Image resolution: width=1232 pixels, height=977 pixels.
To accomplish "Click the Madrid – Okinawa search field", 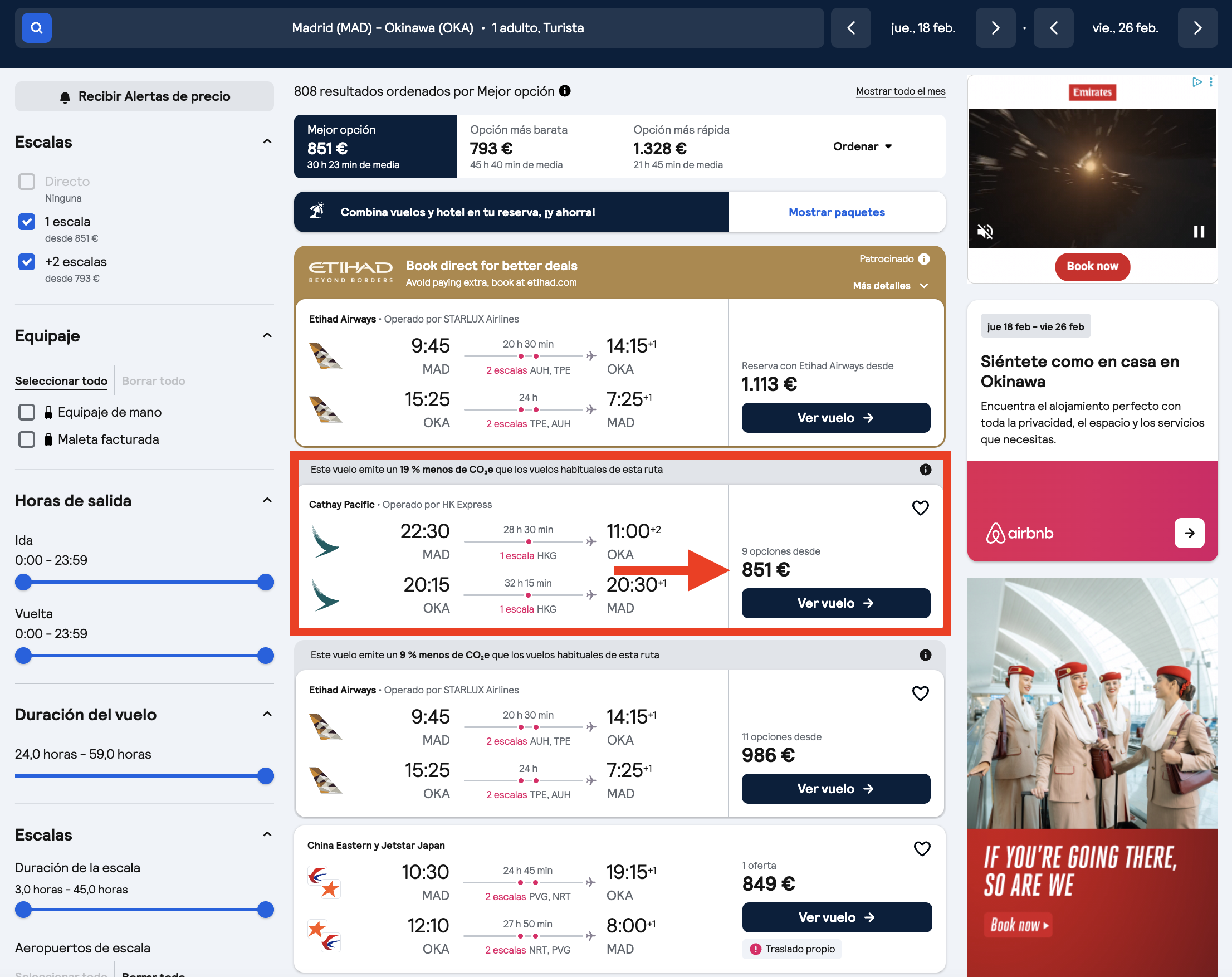I will [419, 27].
